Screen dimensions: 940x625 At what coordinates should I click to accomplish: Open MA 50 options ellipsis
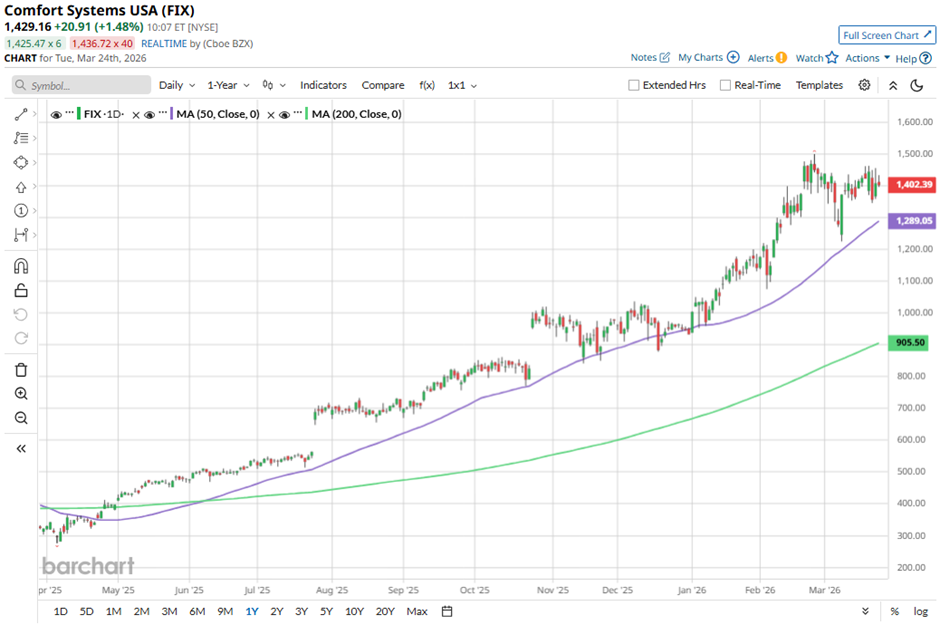(163, 112)
